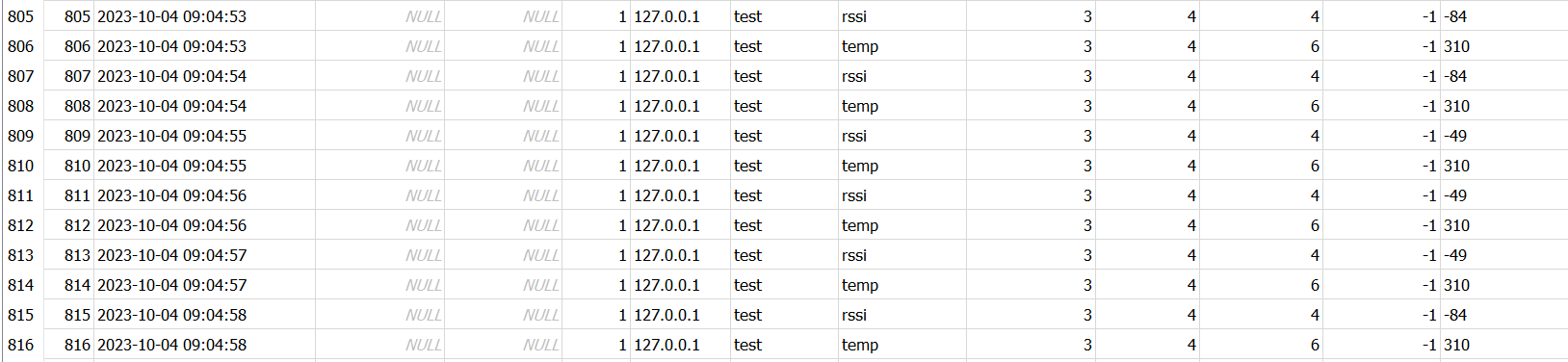The height and width of the screenshot is (362, 1568).
Task: Select row header 810
Action: [21, 166]
